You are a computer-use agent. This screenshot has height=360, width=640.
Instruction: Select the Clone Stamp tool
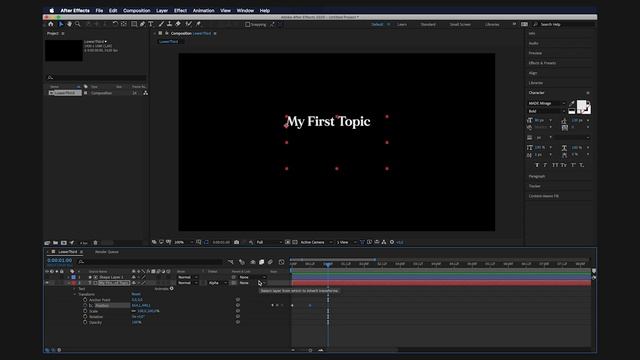point(169,24)
